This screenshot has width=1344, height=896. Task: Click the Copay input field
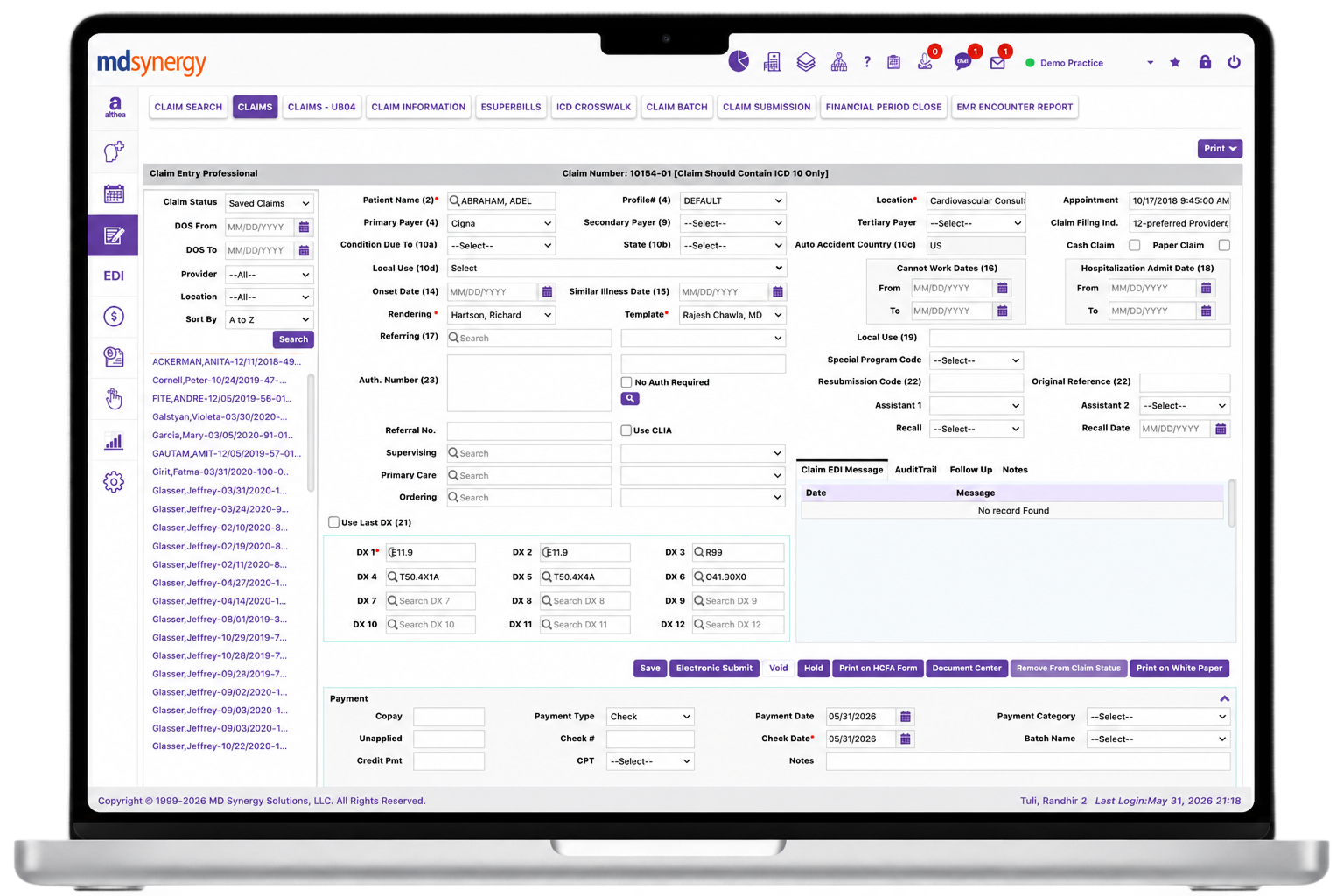[x=449, y=717]
